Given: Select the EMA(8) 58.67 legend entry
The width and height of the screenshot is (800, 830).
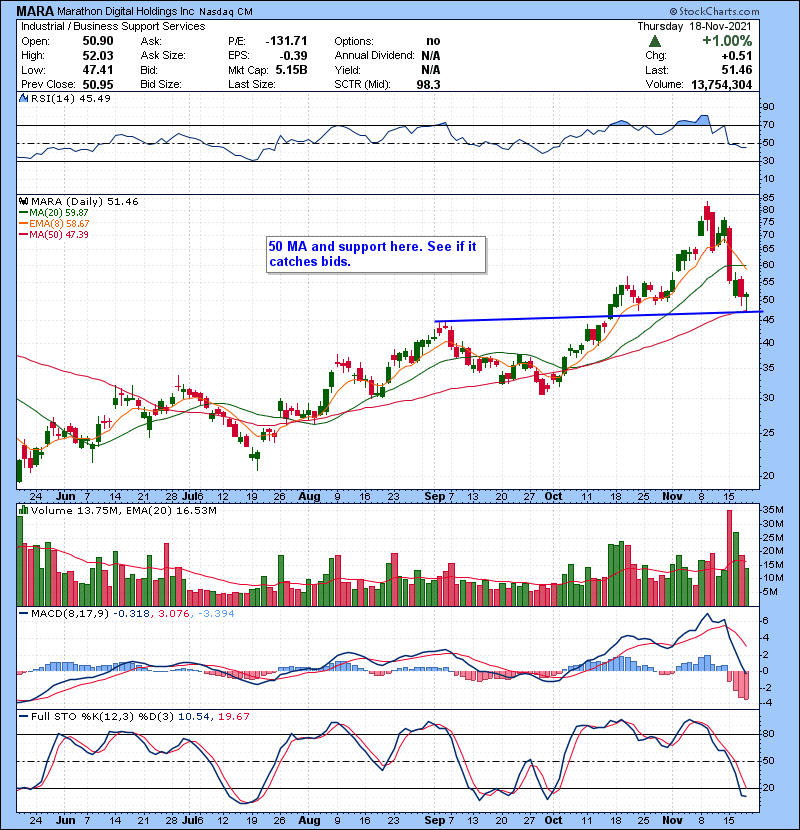Looking at the screenshot, I should (x=55, y=224).
